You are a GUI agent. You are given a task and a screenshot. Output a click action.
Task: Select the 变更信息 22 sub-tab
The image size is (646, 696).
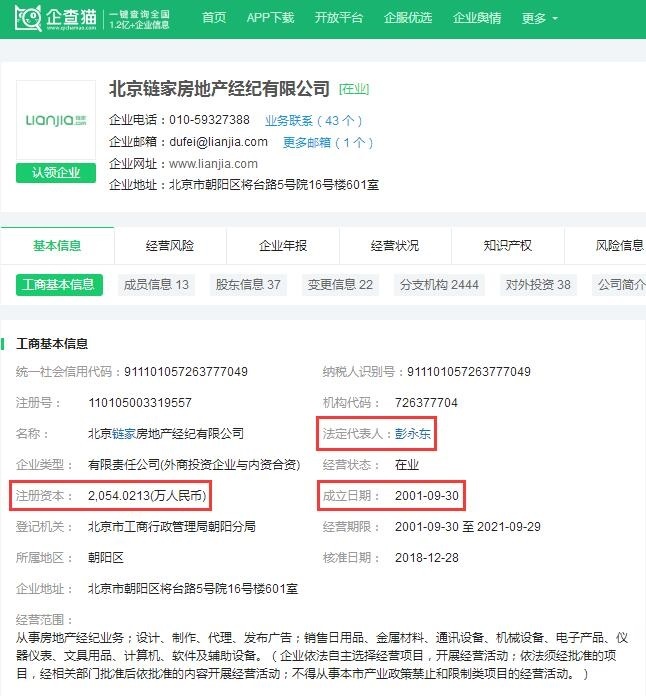tap(340, 285)
